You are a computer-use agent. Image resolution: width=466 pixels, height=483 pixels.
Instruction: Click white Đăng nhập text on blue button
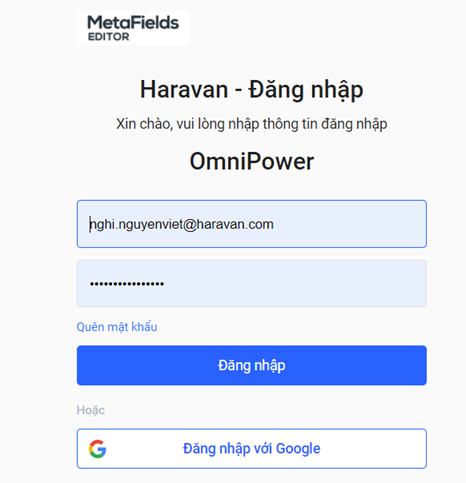click(x=252, y=366)
